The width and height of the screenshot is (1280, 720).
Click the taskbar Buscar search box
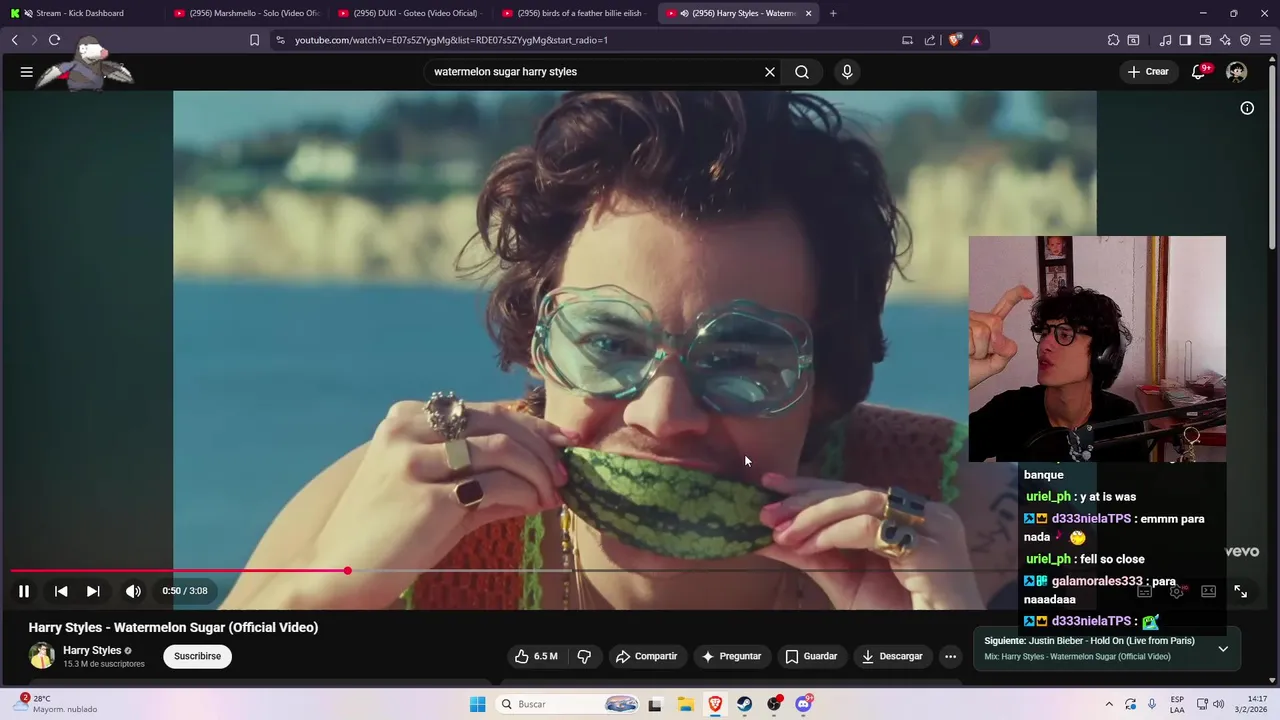tap(567, 704)
